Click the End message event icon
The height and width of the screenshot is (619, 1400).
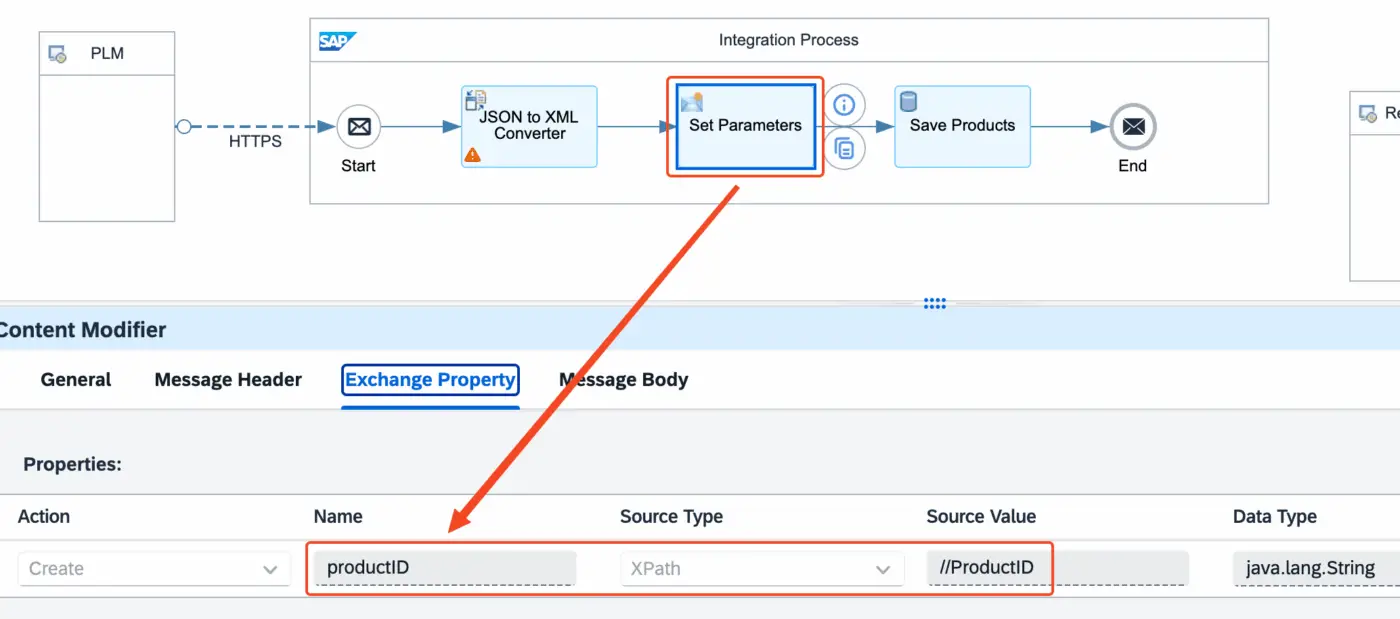[1132, 127]
